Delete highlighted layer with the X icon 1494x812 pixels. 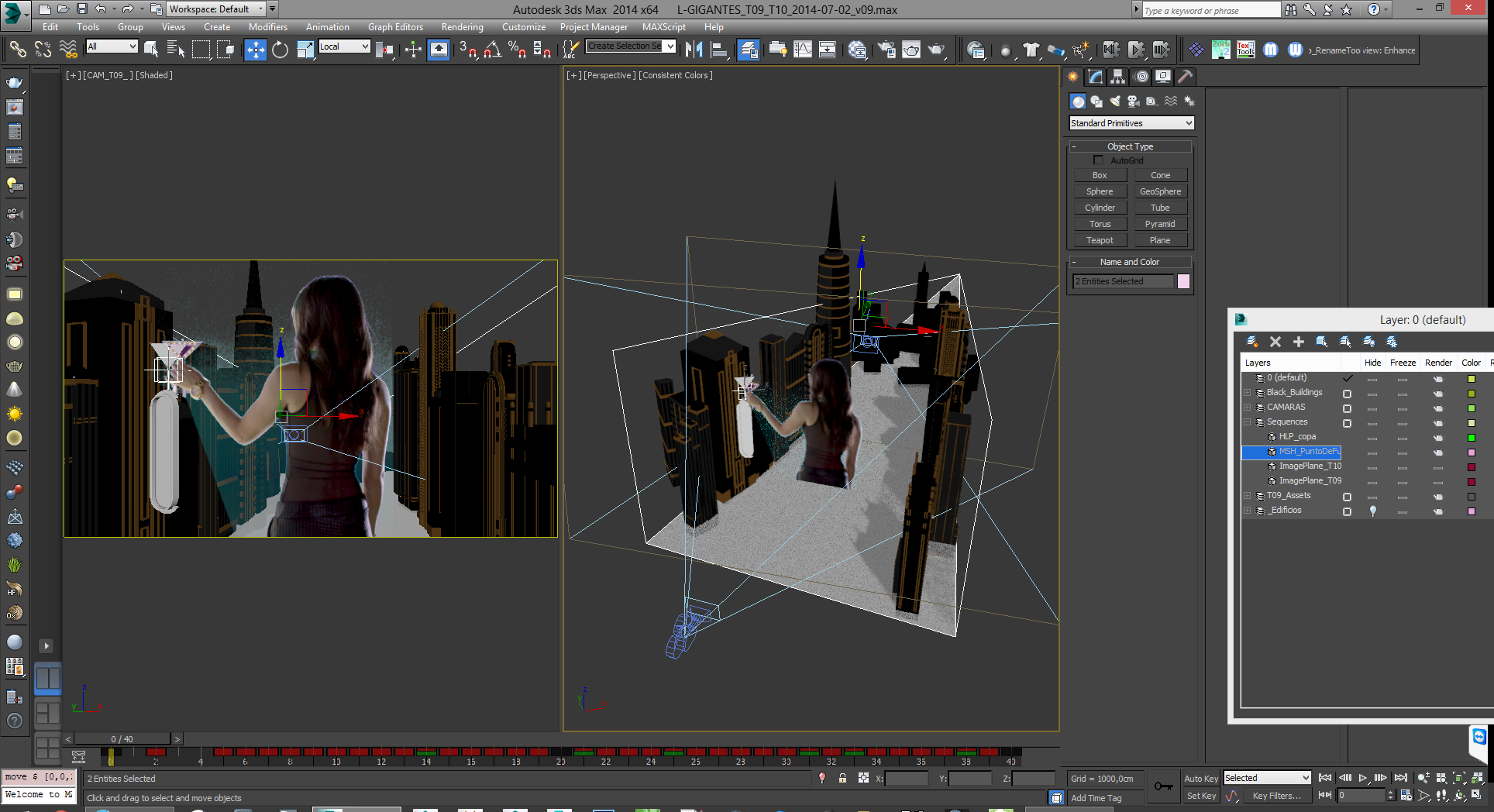coord(1275,342)
